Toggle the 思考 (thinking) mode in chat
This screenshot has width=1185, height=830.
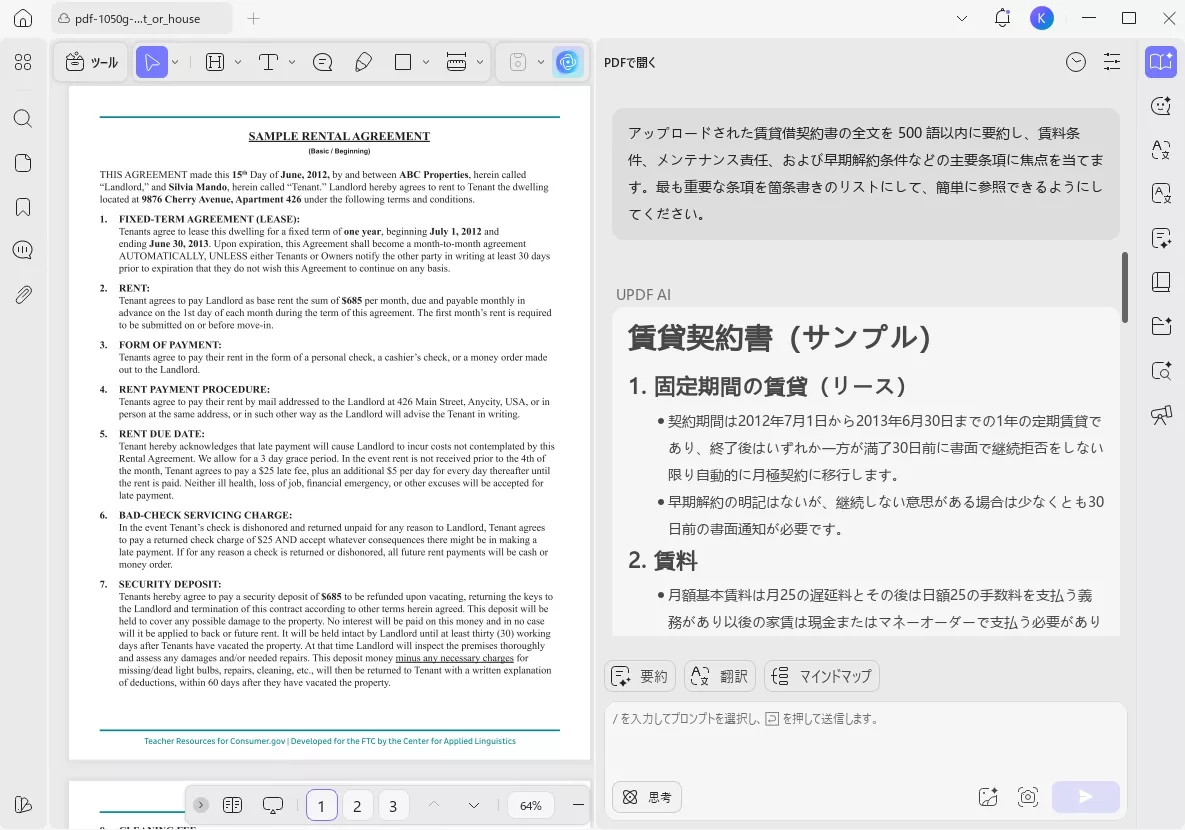646,797
